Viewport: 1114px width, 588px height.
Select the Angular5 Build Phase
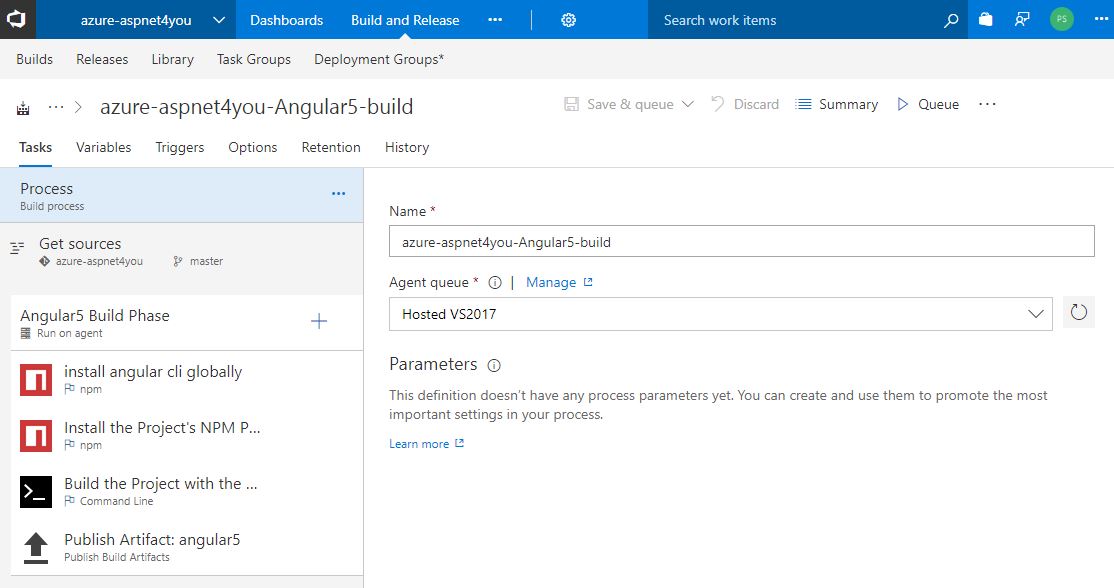coord(187,322)
